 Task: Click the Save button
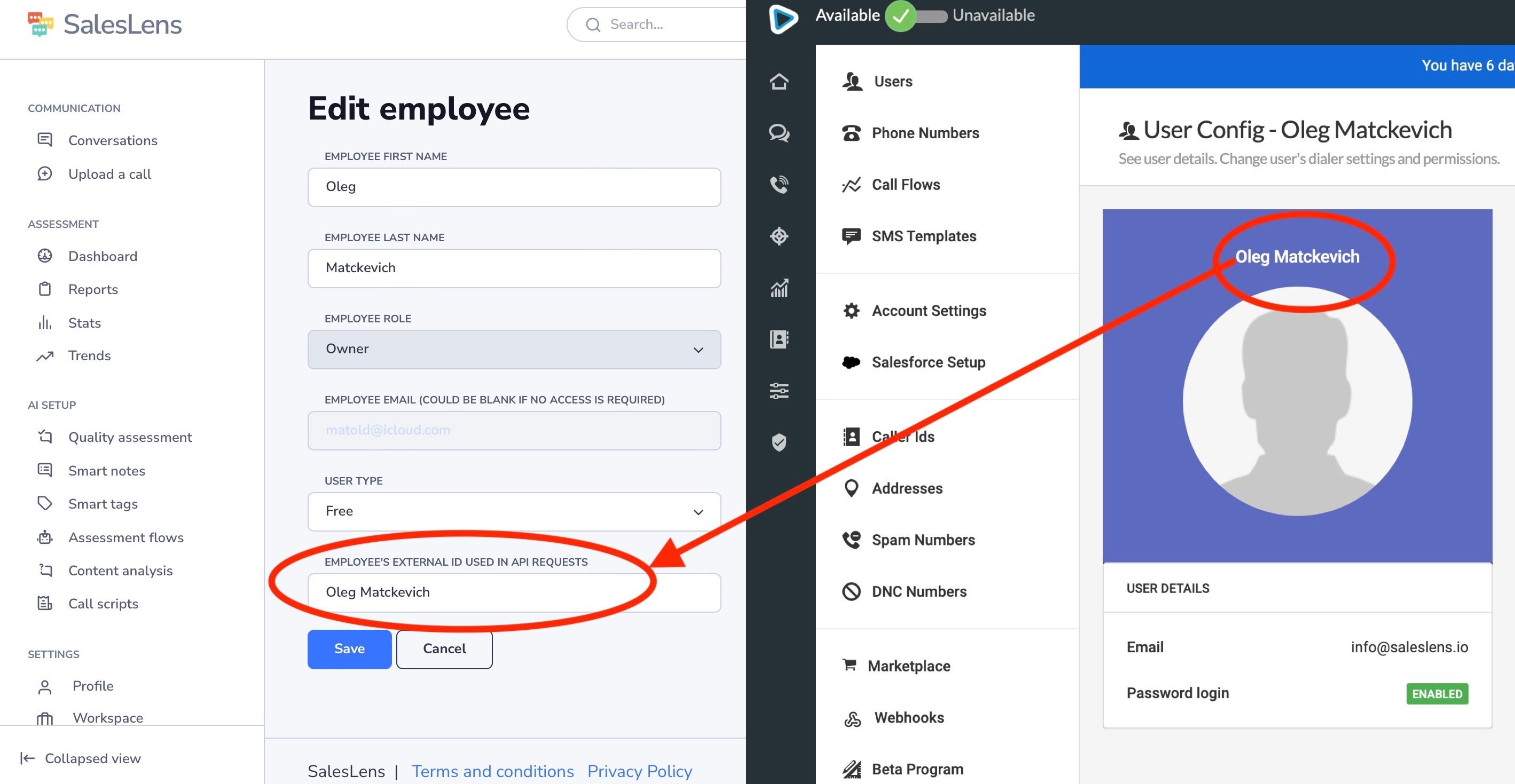tap(349, 649)
